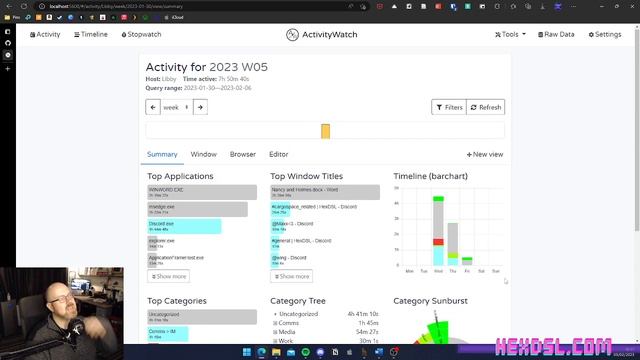Open the Windows Start menu

click(247, 352)
